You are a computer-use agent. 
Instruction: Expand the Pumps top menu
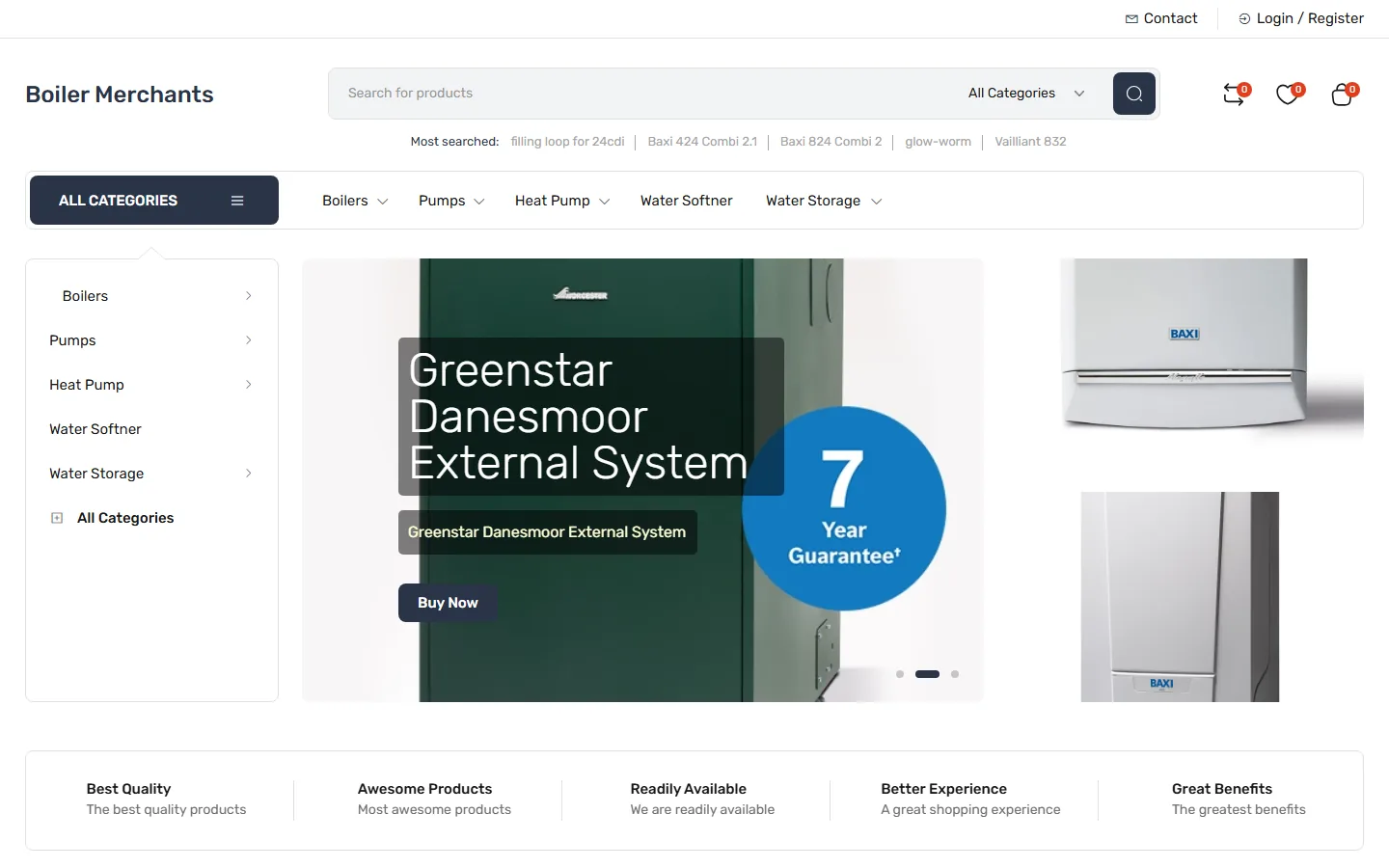451,201
